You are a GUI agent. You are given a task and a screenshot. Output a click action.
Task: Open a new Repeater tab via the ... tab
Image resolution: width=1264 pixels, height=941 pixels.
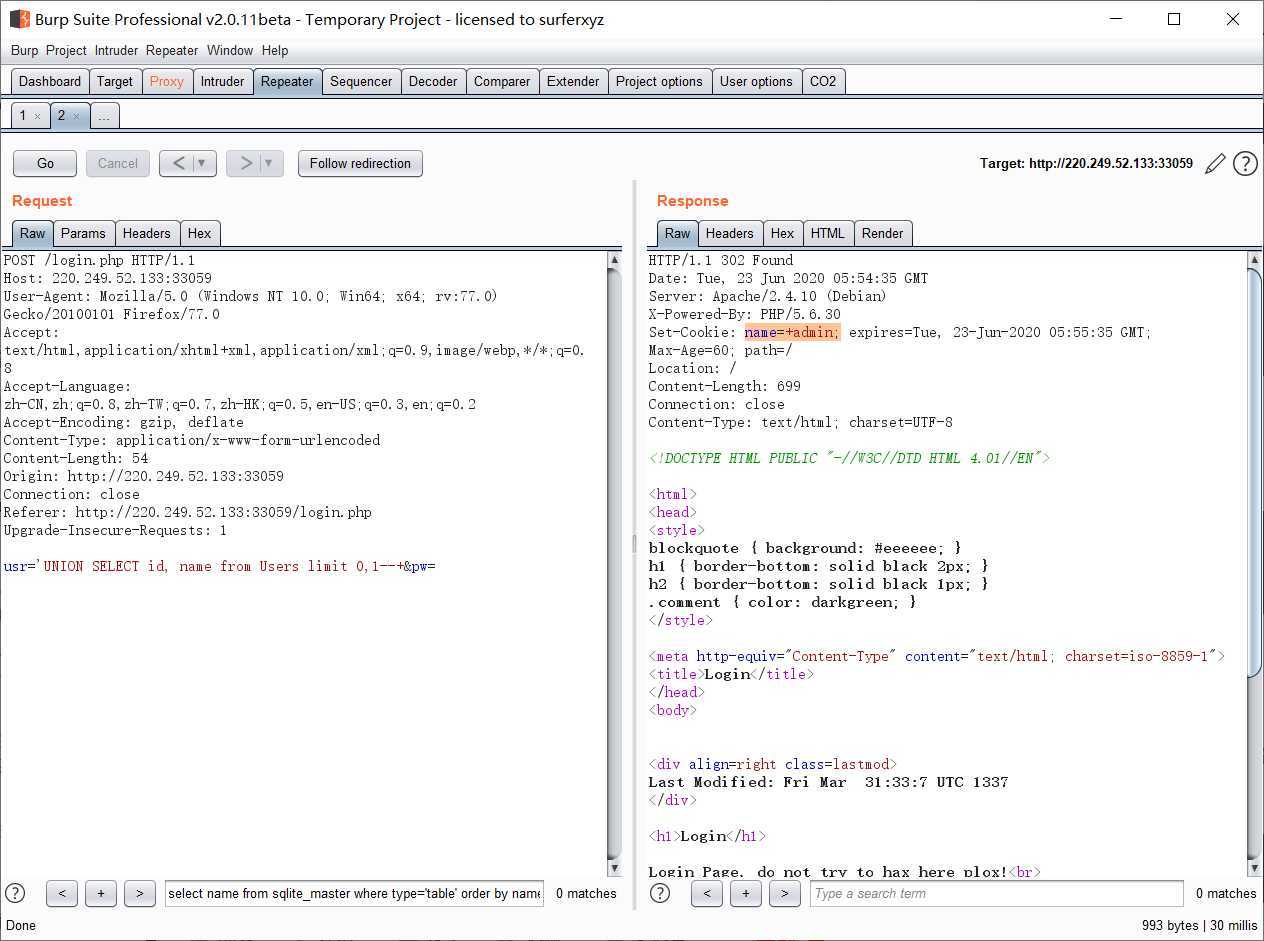coord(104,116)
